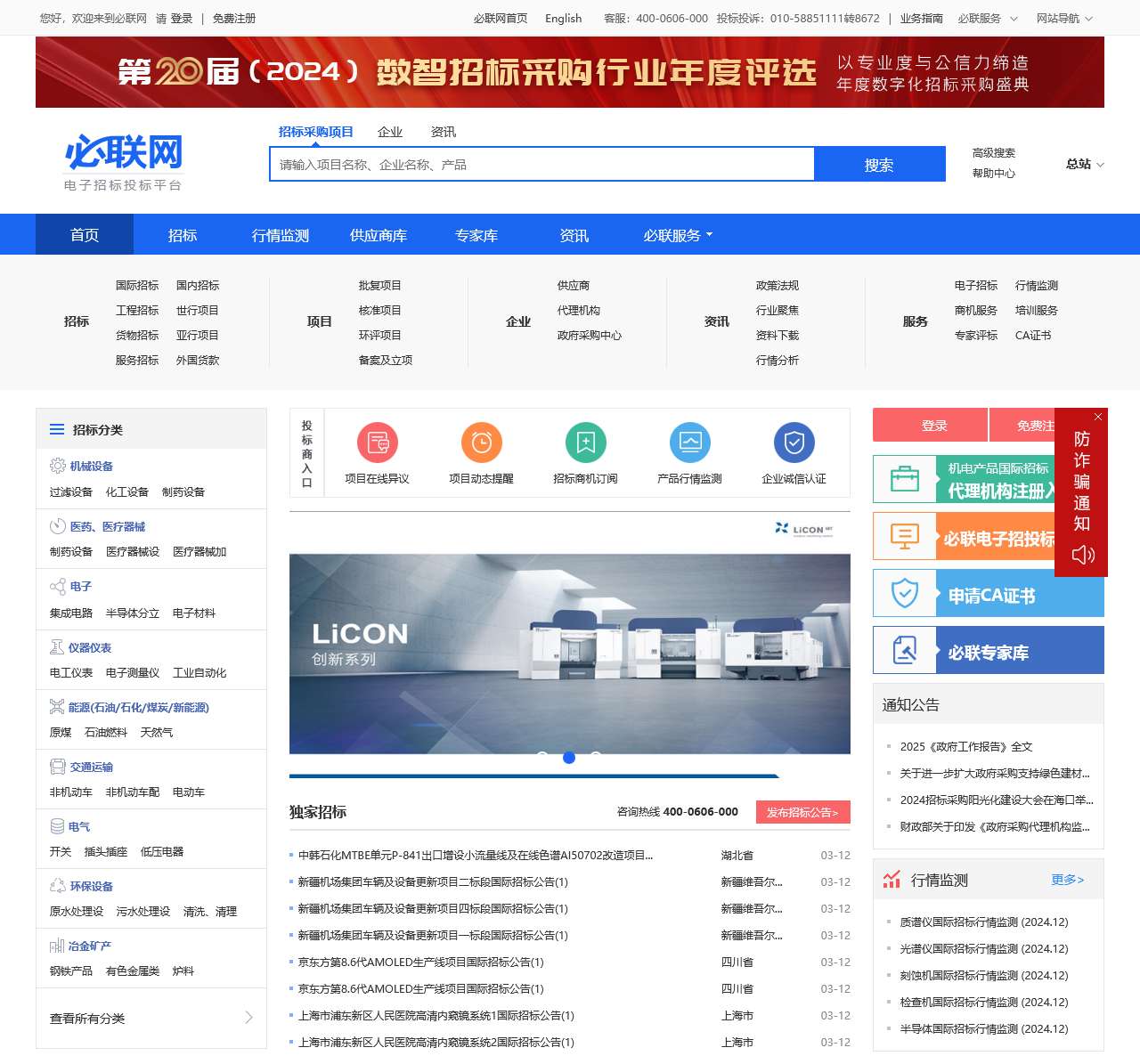
Task: Click 石油燃料 under 能源
Action: point(106,733)
